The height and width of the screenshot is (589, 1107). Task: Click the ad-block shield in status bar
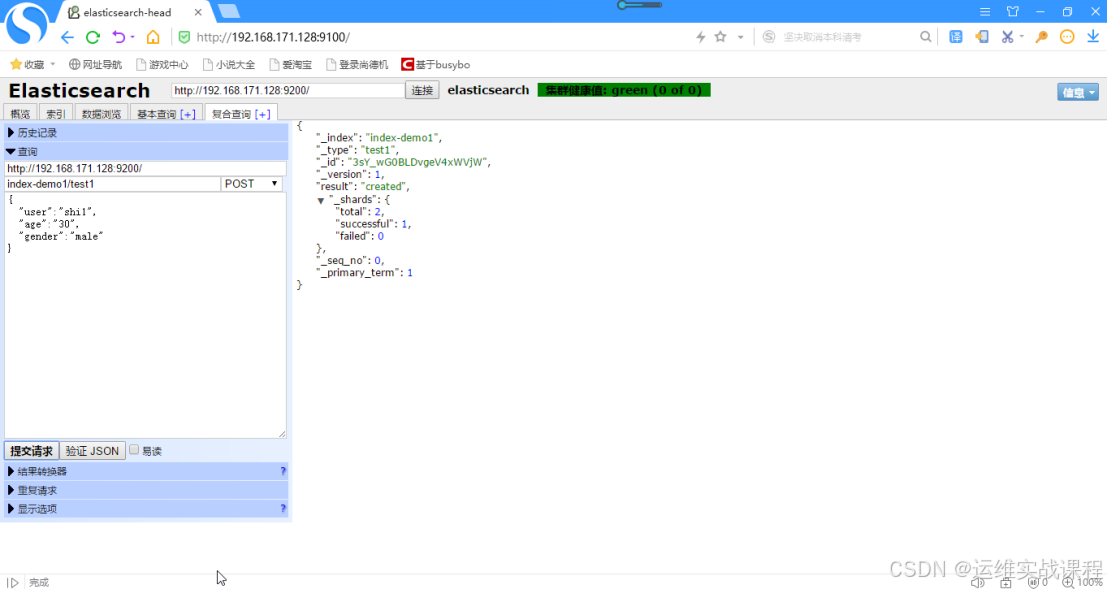pos(1033,583)
